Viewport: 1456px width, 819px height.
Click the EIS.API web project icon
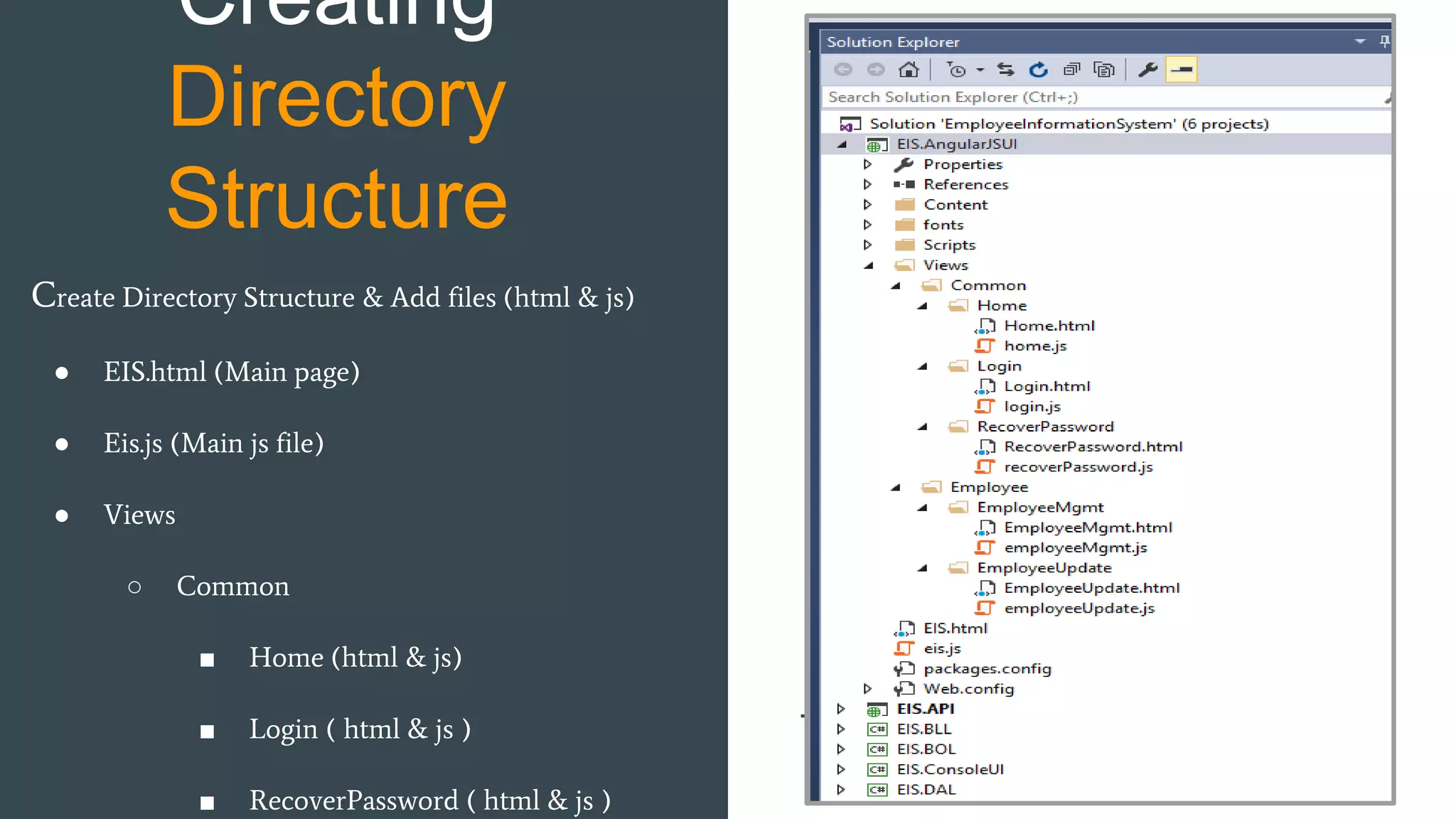(x=877, y=710)
